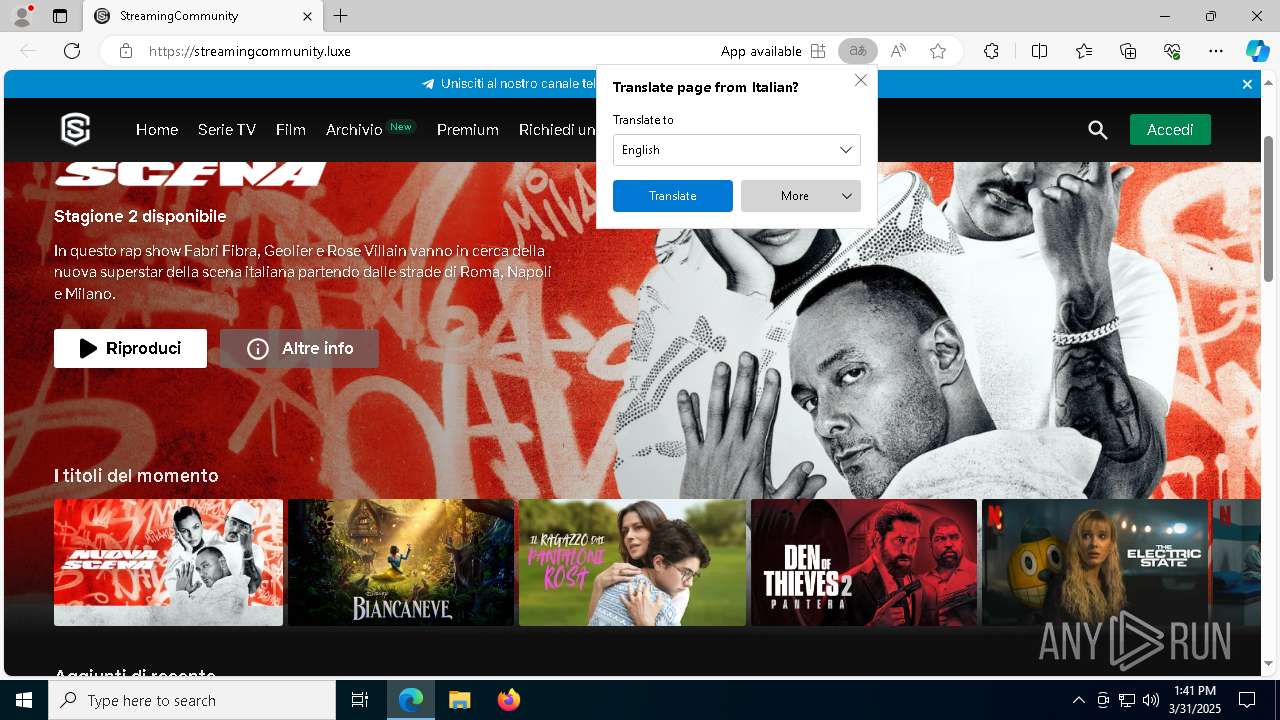Open the Favorites list icon
Screen dimensions: 1280x720
[1084, 51]
